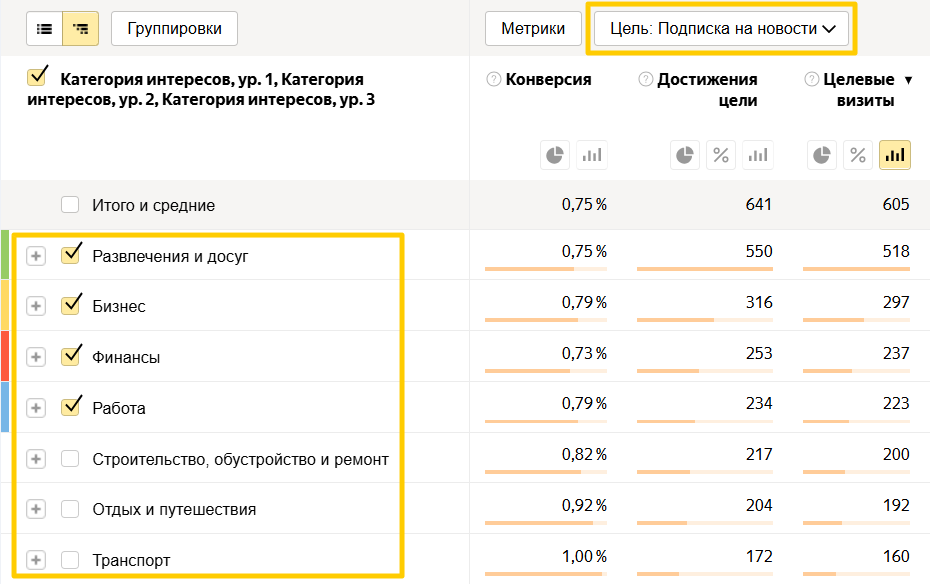Enable Итого и средние checkbox
This screenshot has width=930, height=584.
click(70, 205)
